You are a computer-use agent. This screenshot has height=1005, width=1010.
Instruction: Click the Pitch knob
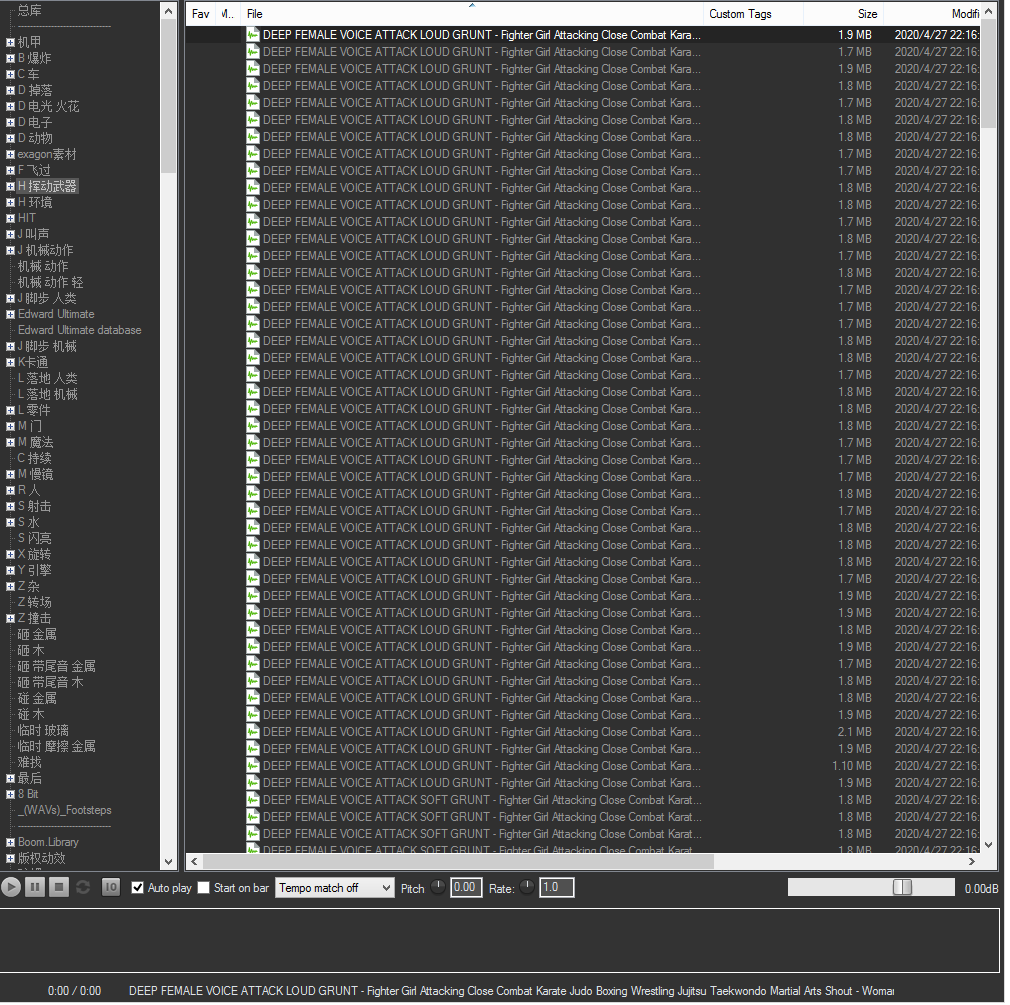tap(438, 887)
